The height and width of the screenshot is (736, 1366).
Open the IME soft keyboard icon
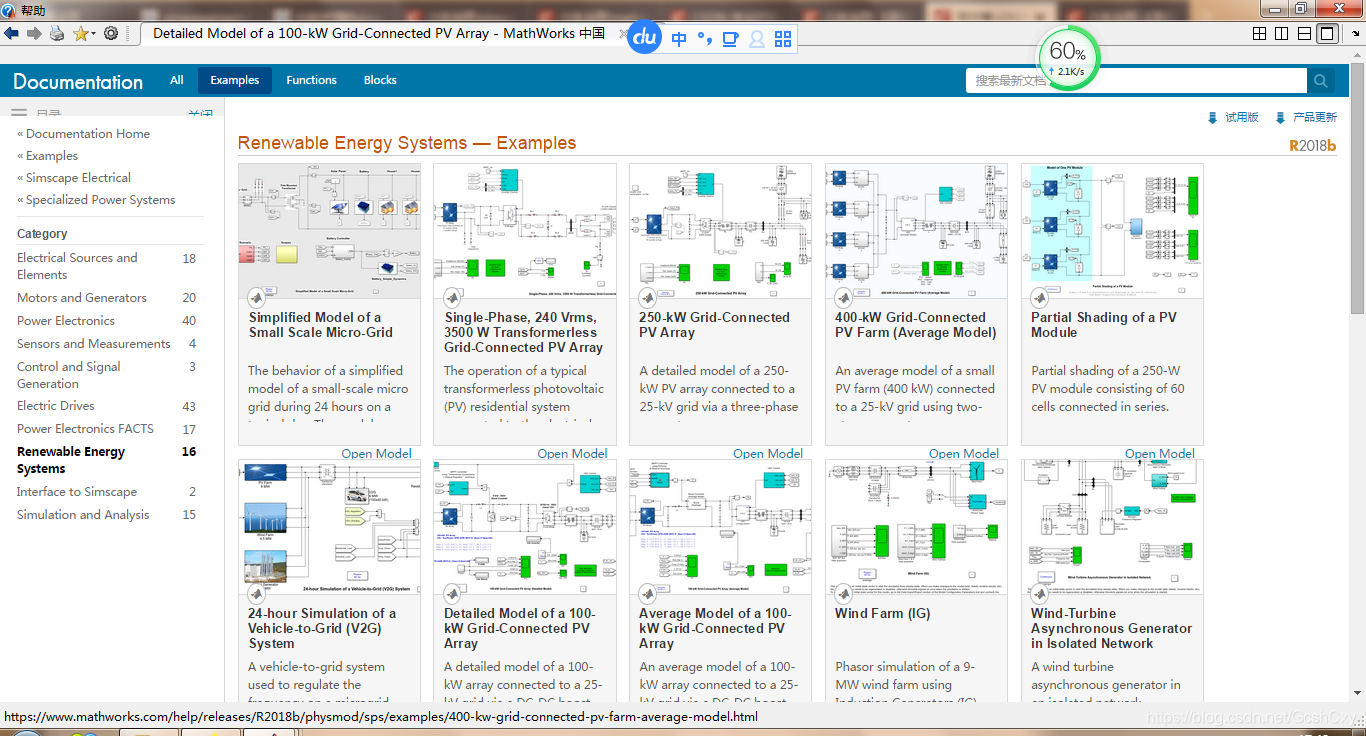[730, 39]
